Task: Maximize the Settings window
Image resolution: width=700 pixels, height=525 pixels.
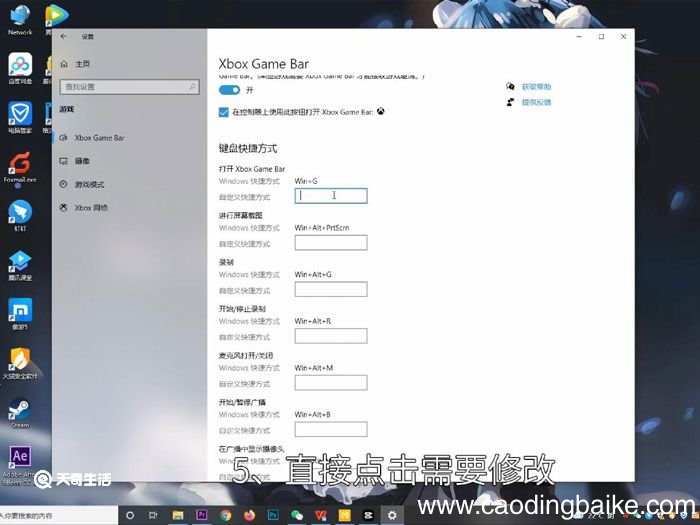Action: pyautogui.click(x=601, y=37)
